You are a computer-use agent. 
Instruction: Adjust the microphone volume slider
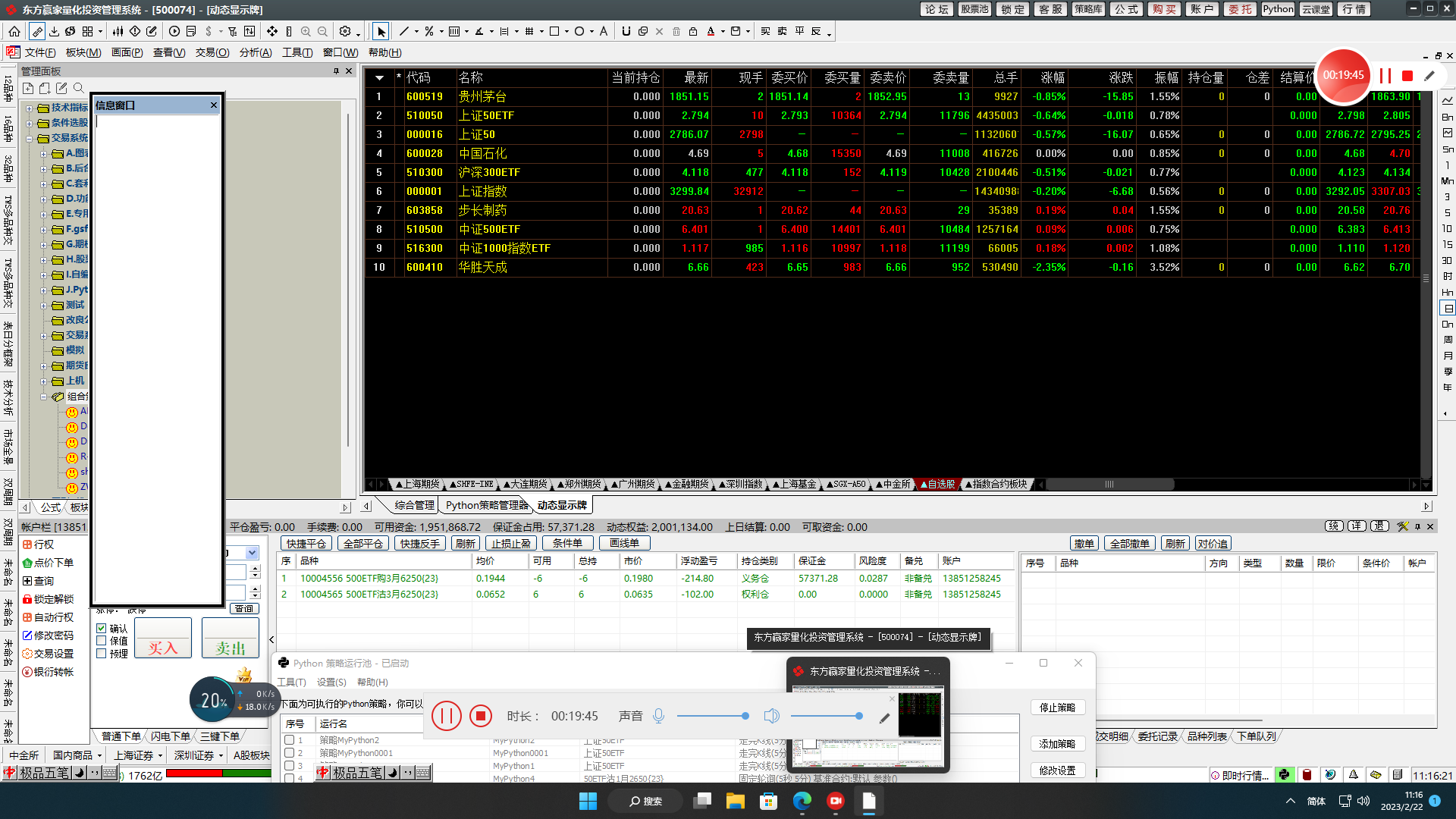(712, 716)
